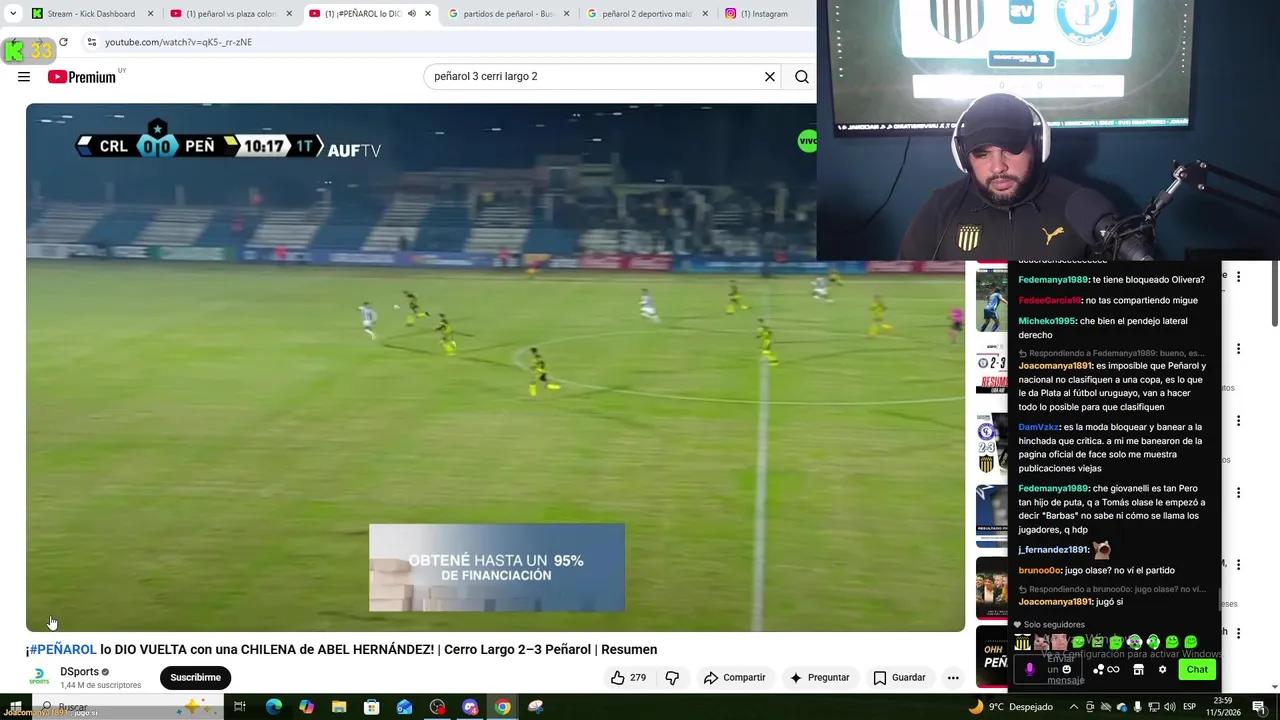Insert the Peñarol striped shield emote
The image size is (1280, 720).
tap(1022, 642)
